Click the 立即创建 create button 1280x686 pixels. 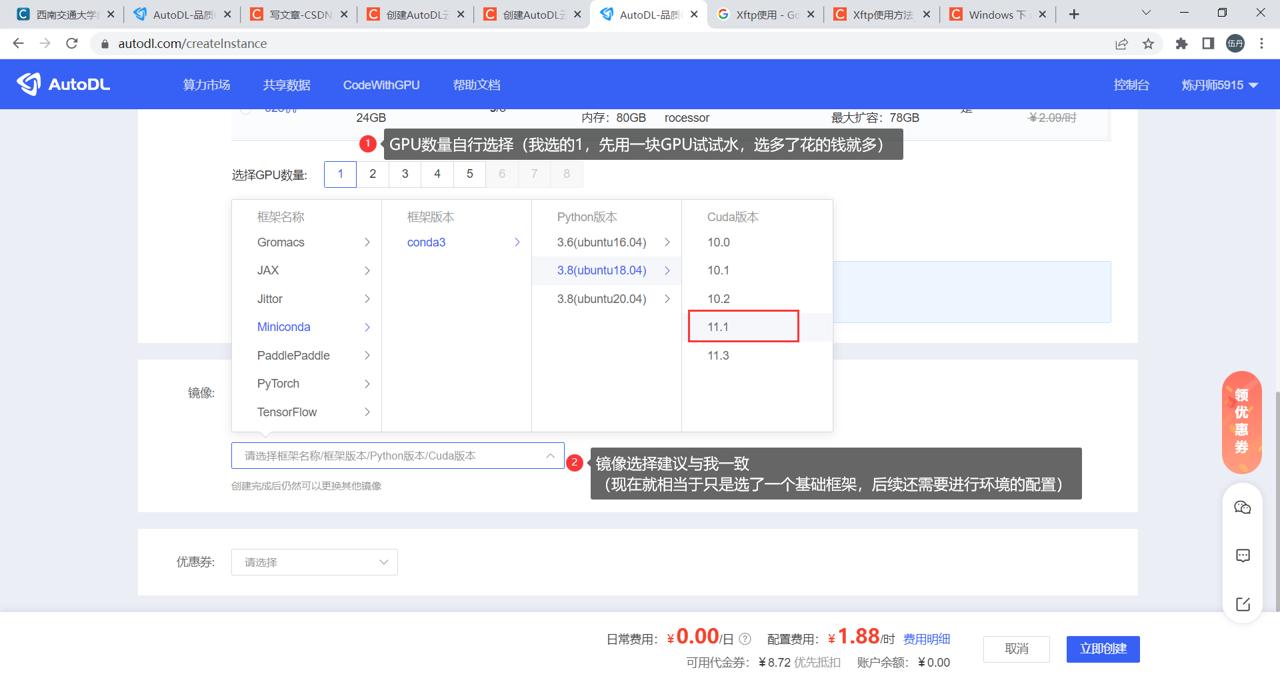point(1103,649)
